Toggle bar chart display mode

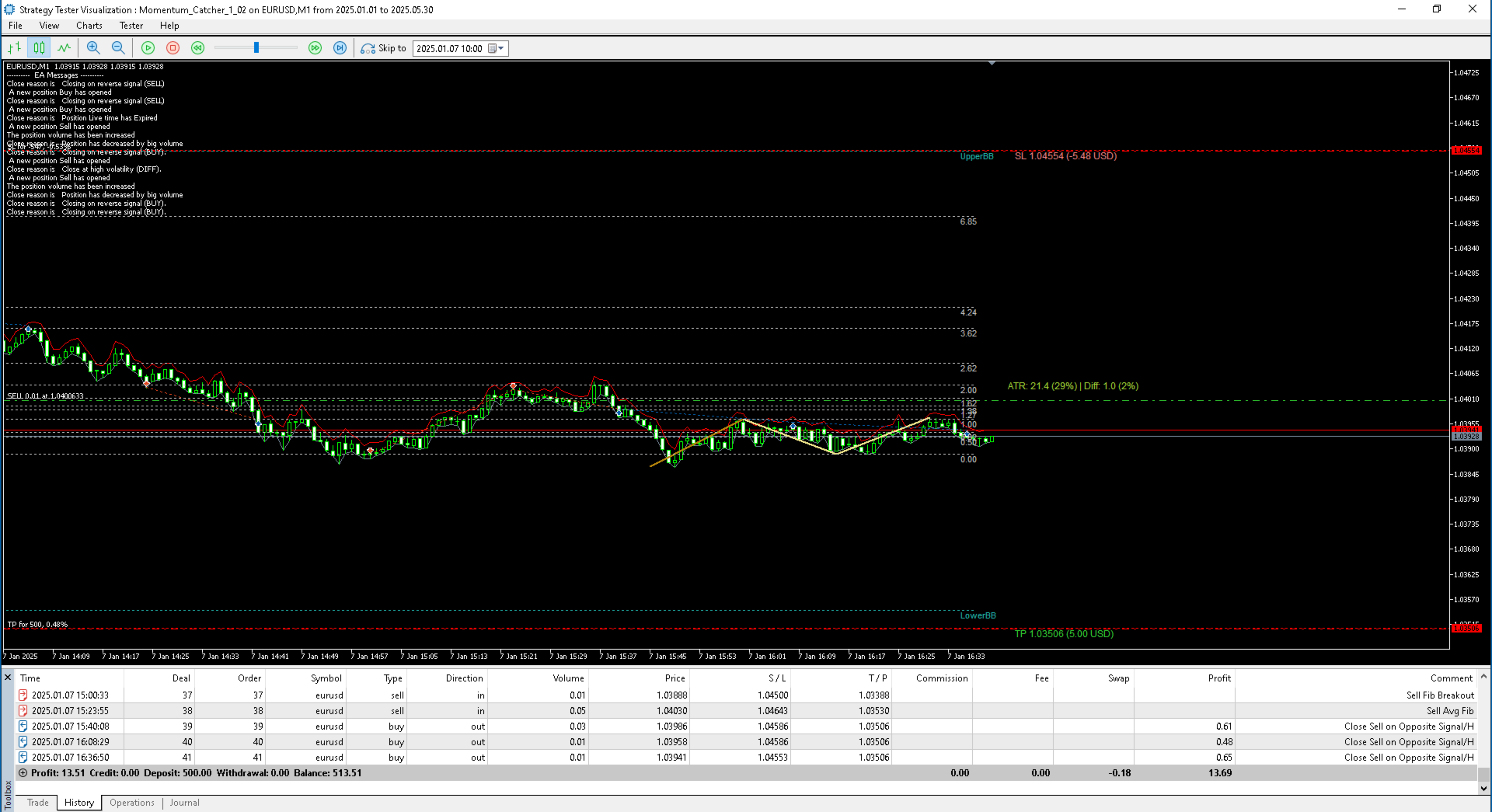13,47
